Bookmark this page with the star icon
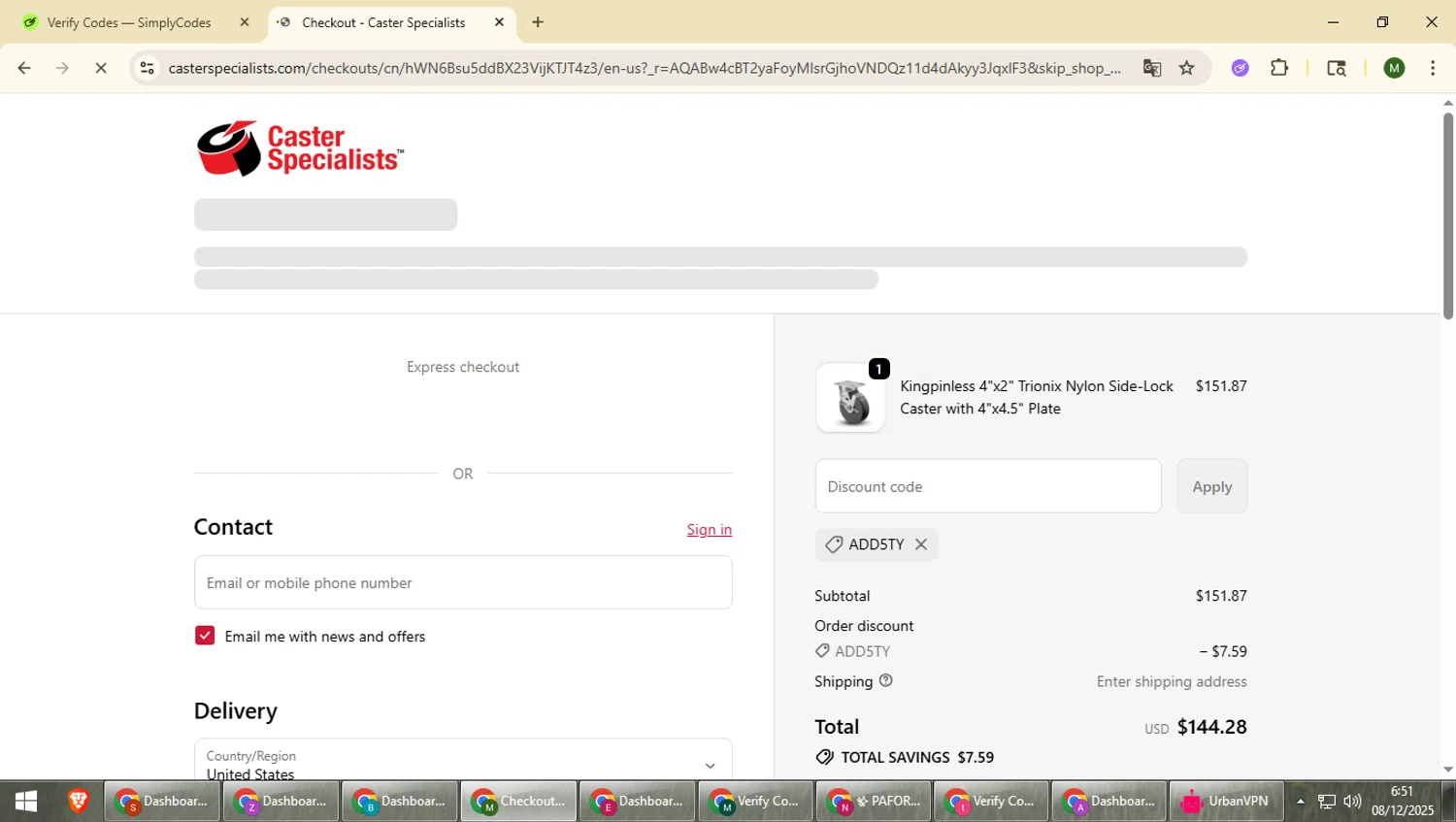The height and width of the screenshot is (822, 1456). pyautogui.click(x=1187, y=68)
